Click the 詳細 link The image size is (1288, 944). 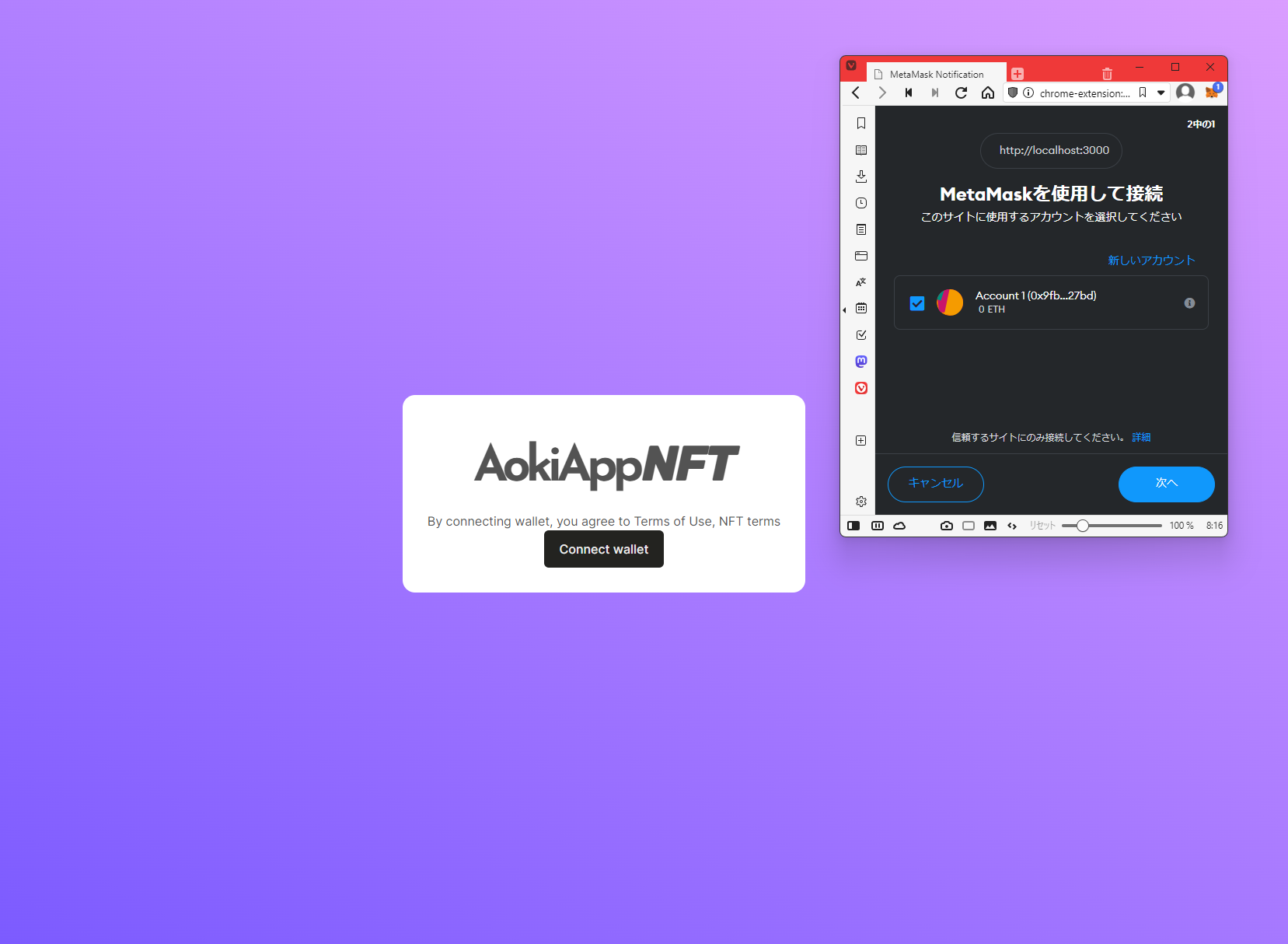pyautogui.click(x=1141, y=437)
